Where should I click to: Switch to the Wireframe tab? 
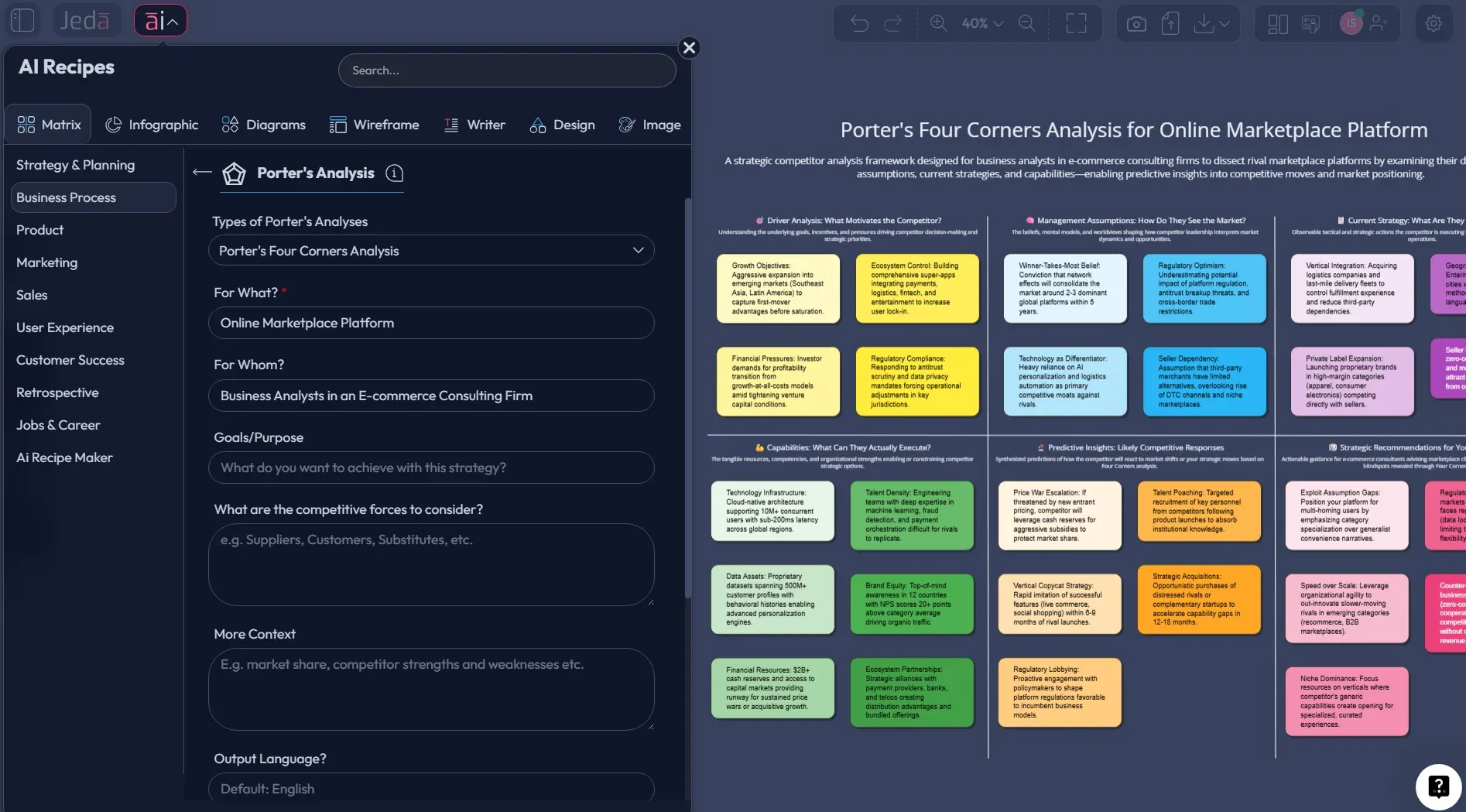(x=375, y=125)
